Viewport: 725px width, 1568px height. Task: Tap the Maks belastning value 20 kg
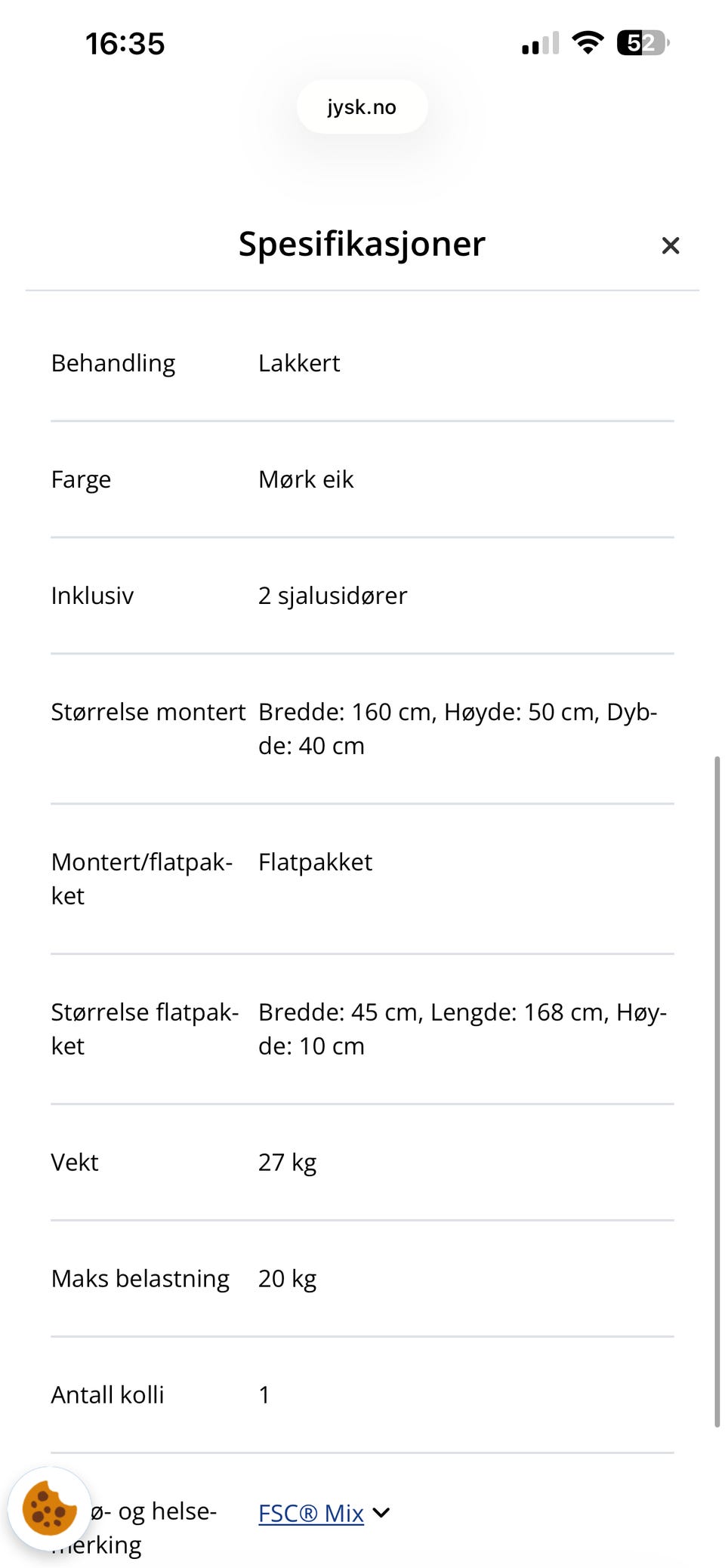287,1279
